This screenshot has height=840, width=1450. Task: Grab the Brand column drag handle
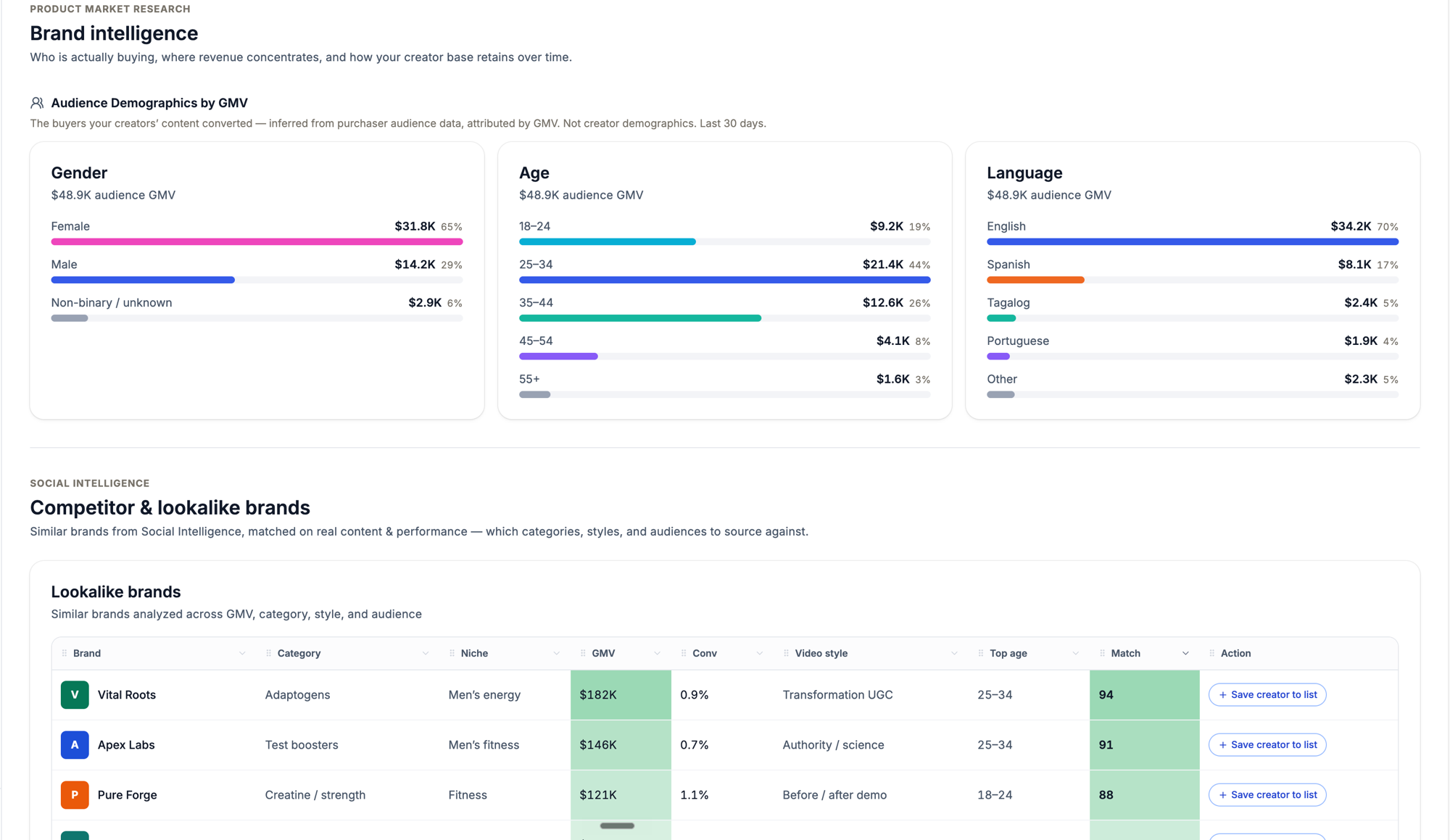tap(65, 653)
